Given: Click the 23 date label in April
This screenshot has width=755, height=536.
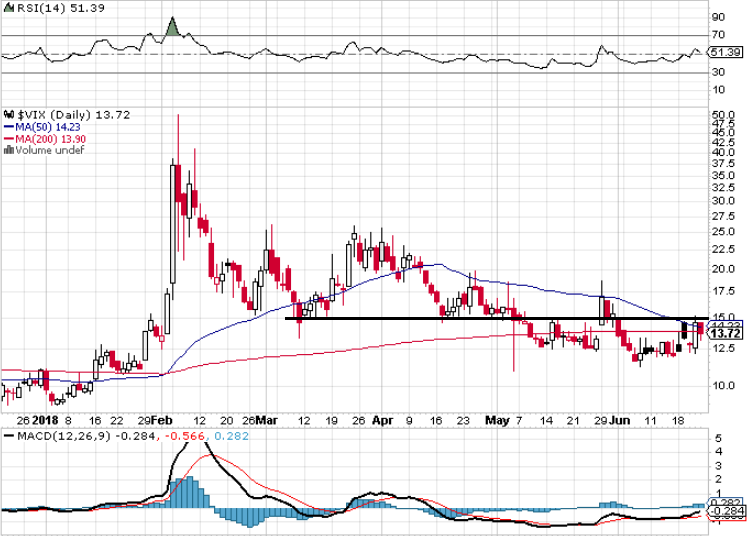Looking at the screenshot, I should 463,420.
